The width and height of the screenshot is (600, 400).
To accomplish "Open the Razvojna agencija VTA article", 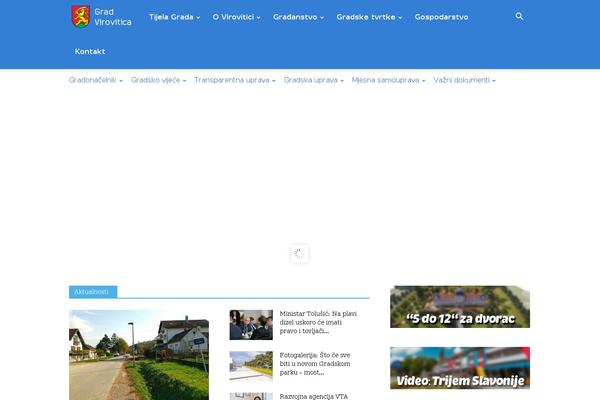I will (x=314, y=397).
